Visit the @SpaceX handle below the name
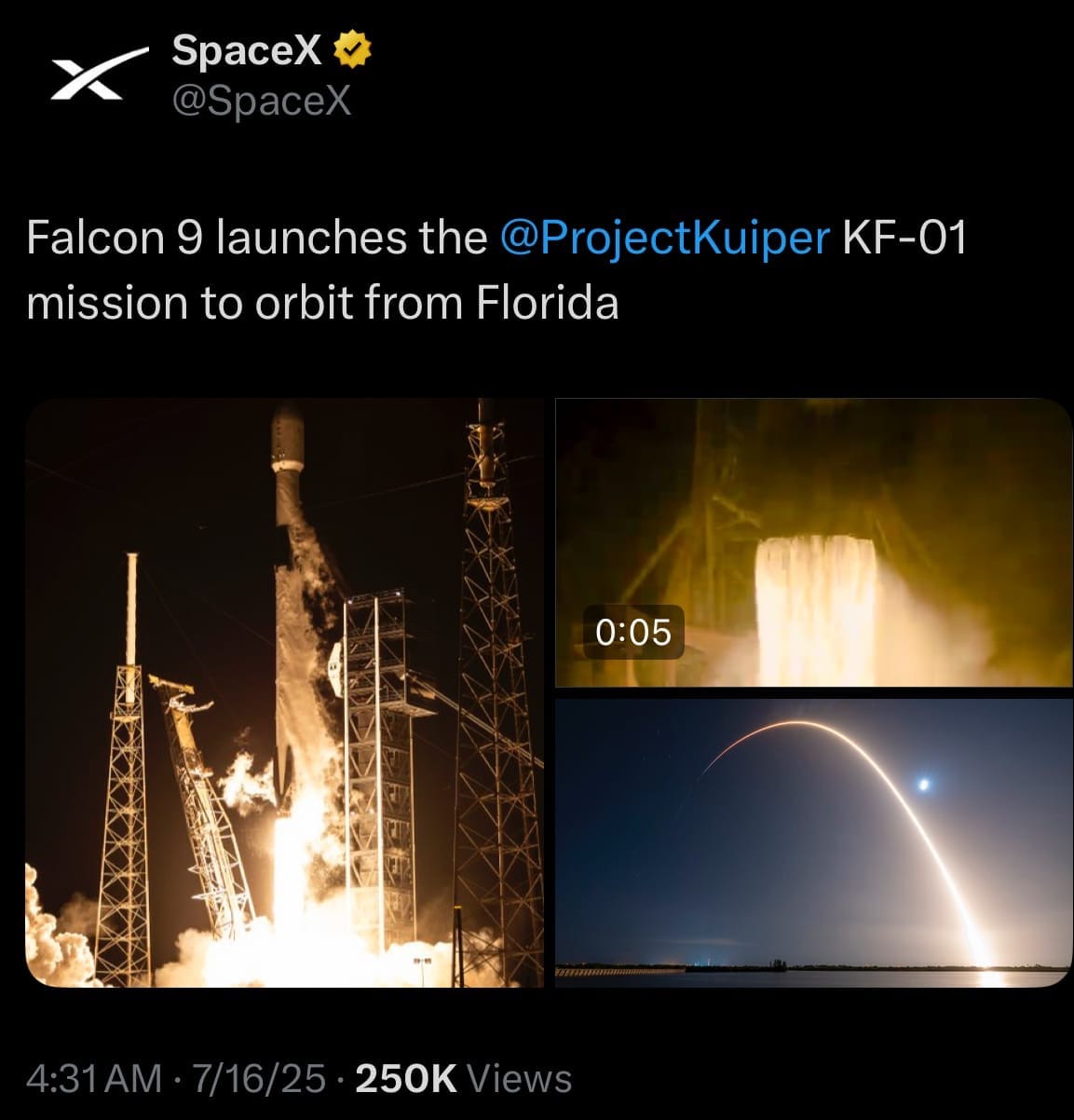 click(x=262, y=101)
